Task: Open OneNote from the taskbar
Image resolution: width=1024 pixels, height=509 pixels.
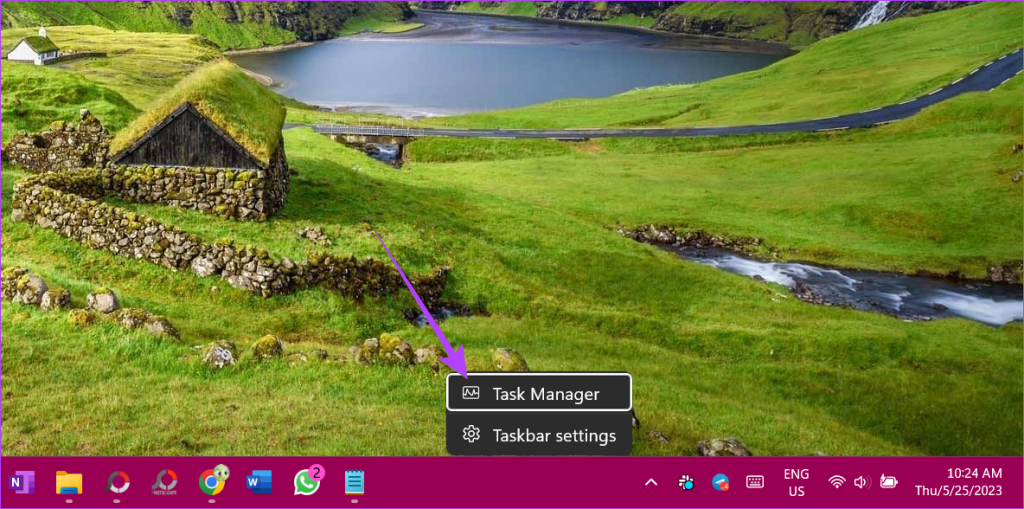Action: [x=22, y=483]
